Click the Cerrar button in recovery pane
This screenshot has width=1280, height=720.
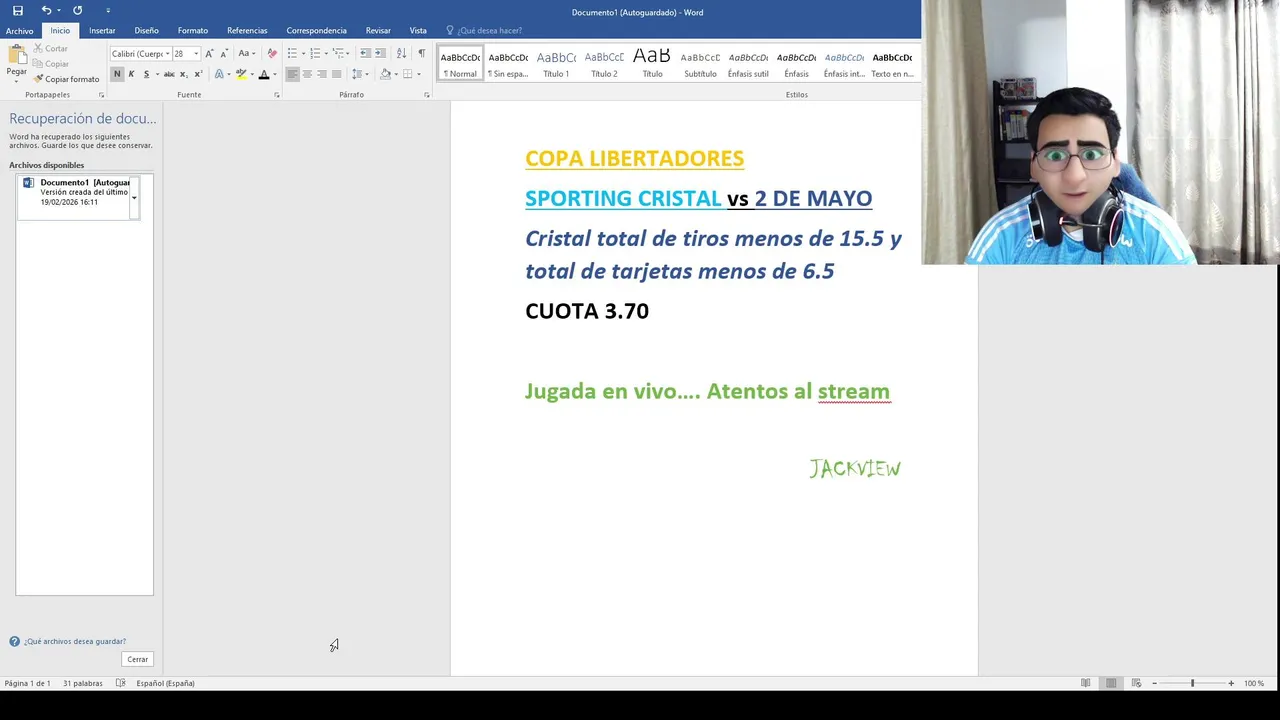pyautogui.click(x=138, y=659)
